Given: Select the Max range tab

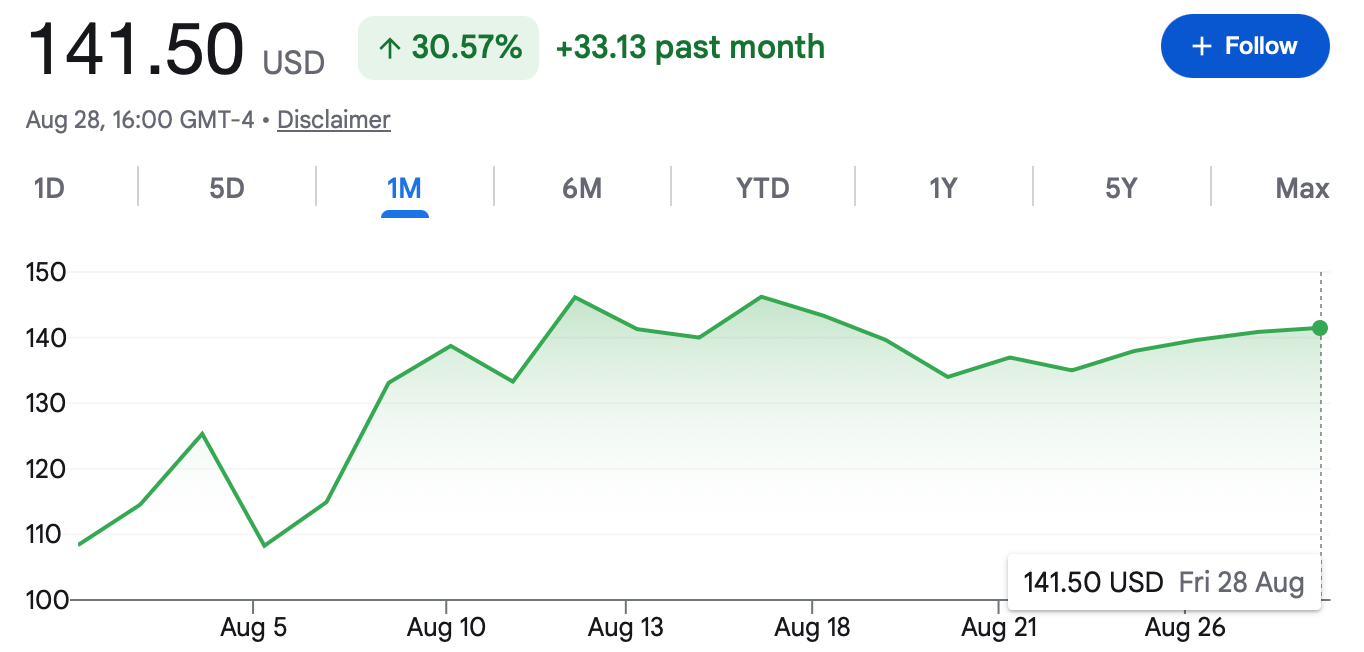Looking at the screenshot, I should [1302, 188].
